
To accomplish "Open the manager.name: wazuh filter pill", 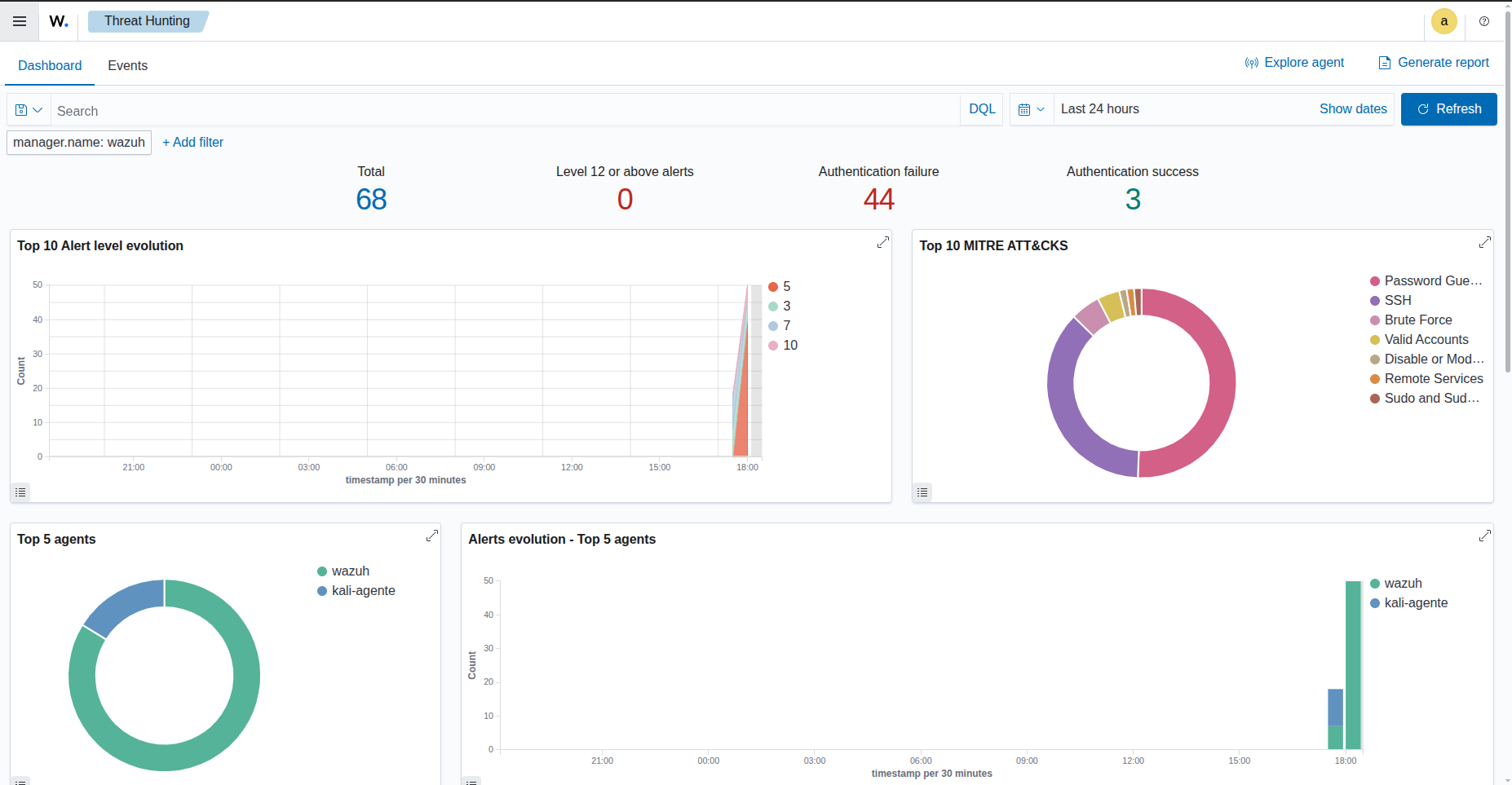I will [x=79, y=143].
